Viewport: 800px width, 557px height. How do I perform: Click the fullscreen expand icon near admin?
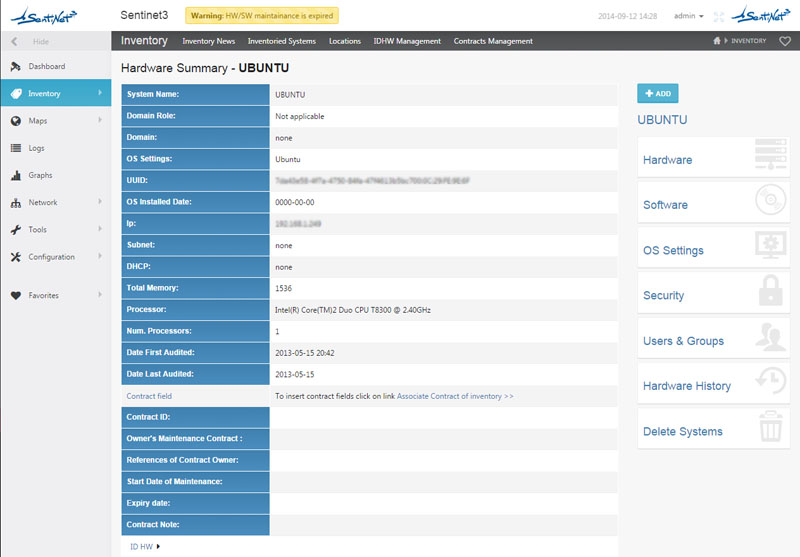[718, 17]
